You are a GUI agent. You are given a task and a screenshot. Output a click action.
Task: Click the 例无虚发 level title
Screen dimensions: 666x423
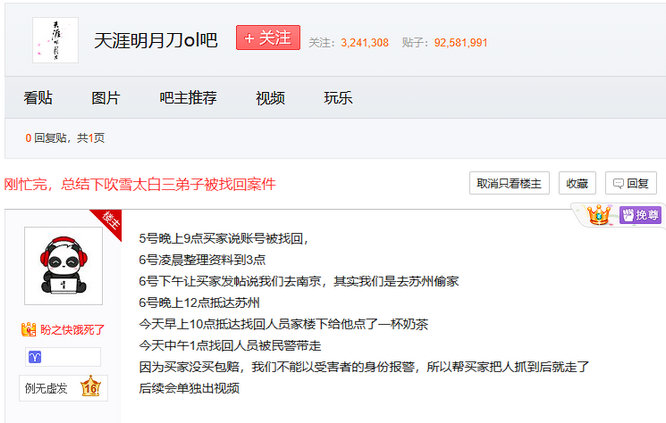[46, 386]
